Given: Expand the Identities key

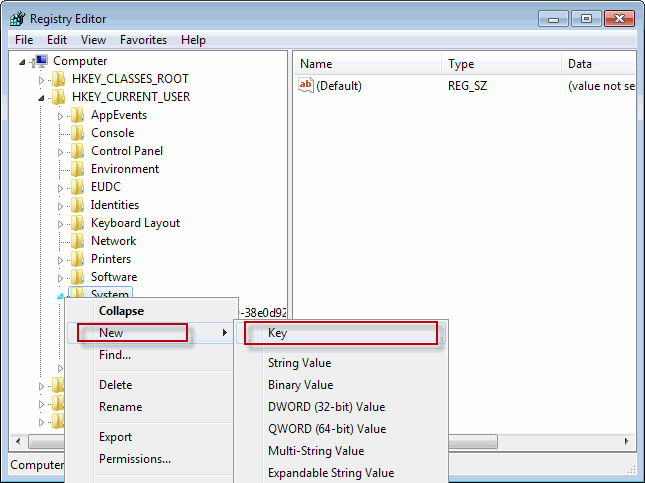Looking at the screenshot, I should click(x=60, y=206).
